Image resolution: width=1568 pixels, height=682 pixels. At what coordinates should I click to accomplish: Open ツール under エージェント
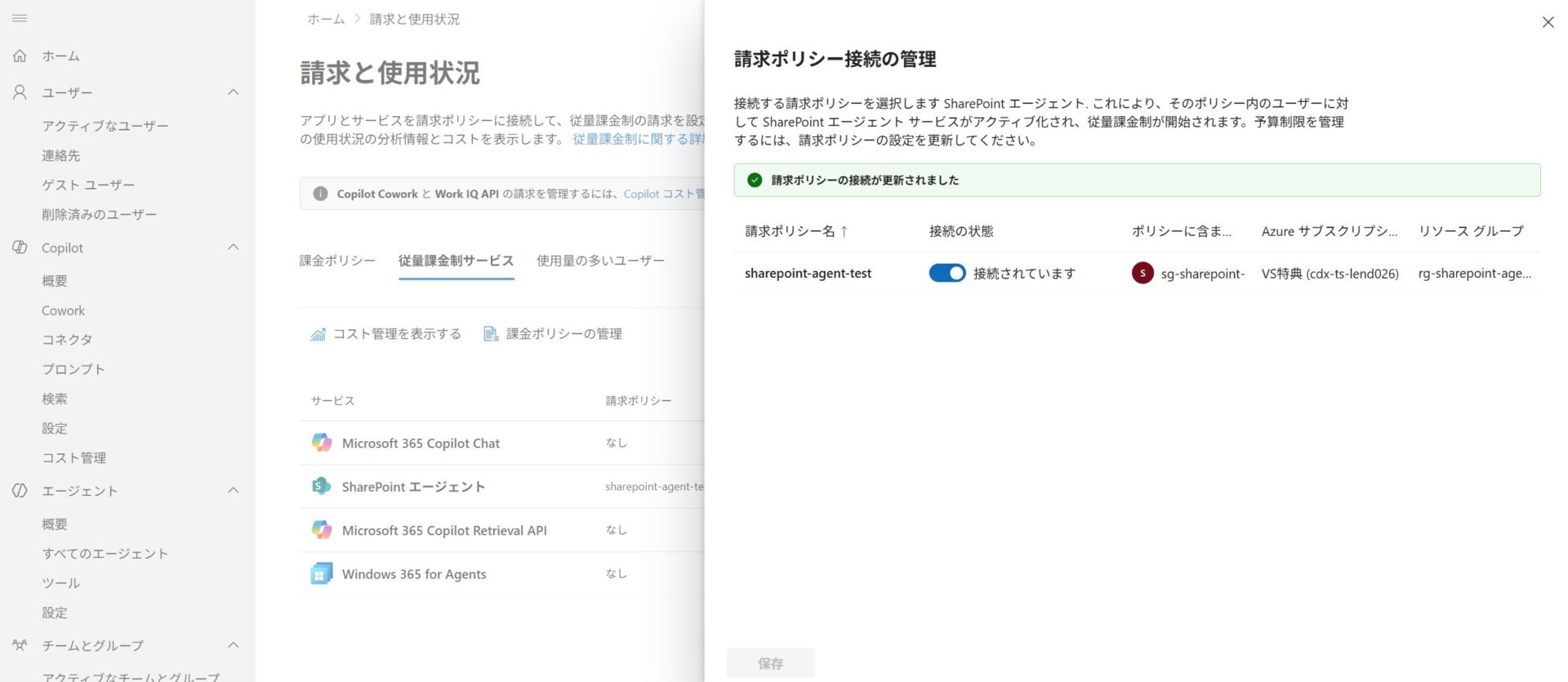tap(61, 582)
